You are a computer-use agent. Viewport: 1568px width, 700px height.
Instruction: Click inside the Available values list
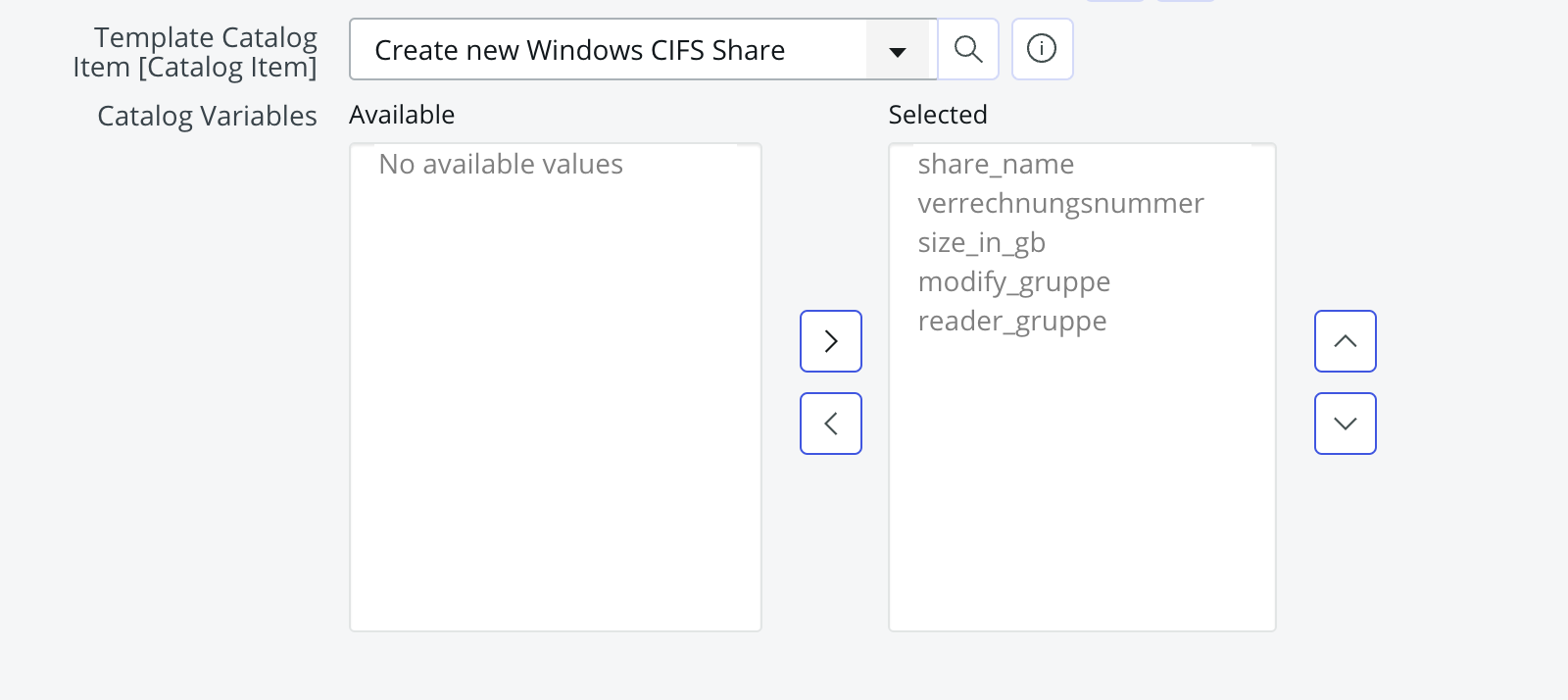point(555,392)
